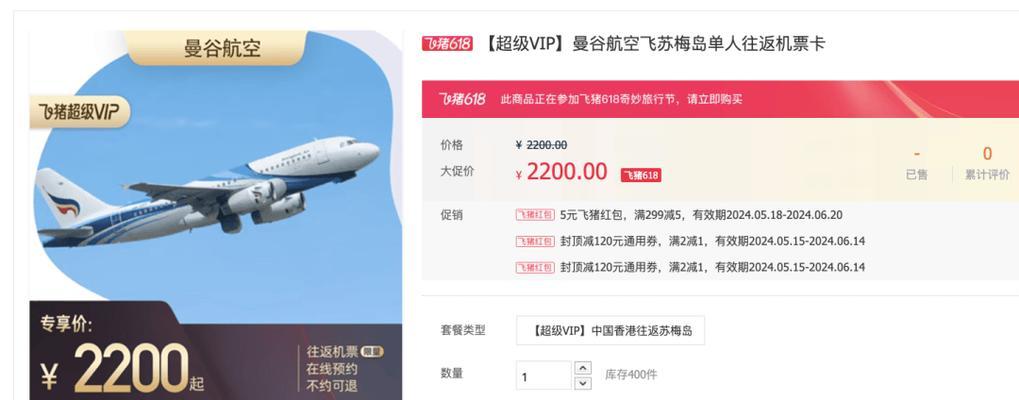Click the 飞猪618奇妙旅行节 banner text
This screenshot has height=400, width=1019.
(621, 99)
